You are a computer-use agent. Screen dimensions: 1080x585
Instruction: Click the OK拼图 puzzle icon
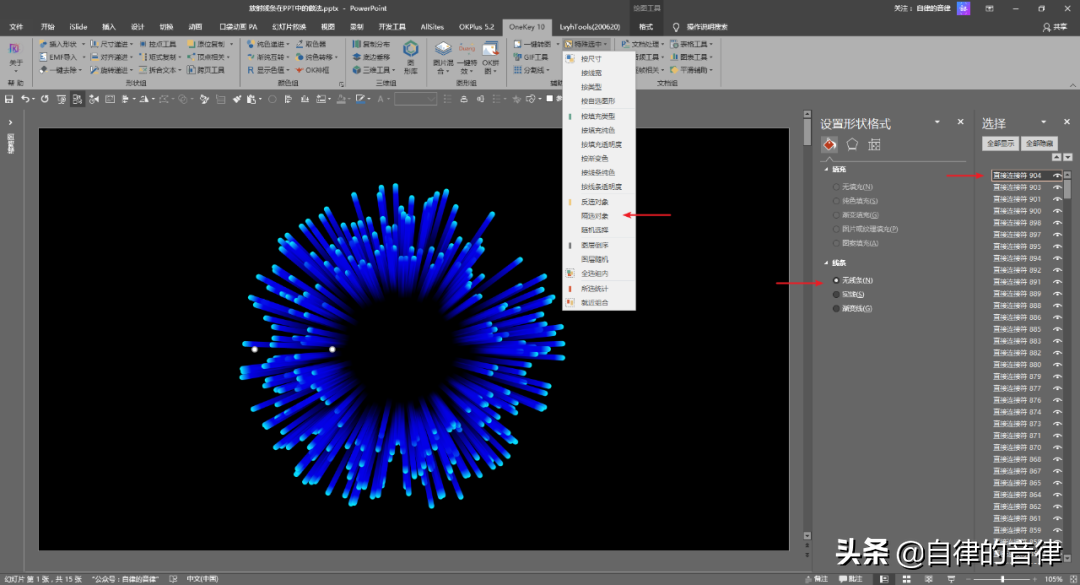click(x=490, y=57)
